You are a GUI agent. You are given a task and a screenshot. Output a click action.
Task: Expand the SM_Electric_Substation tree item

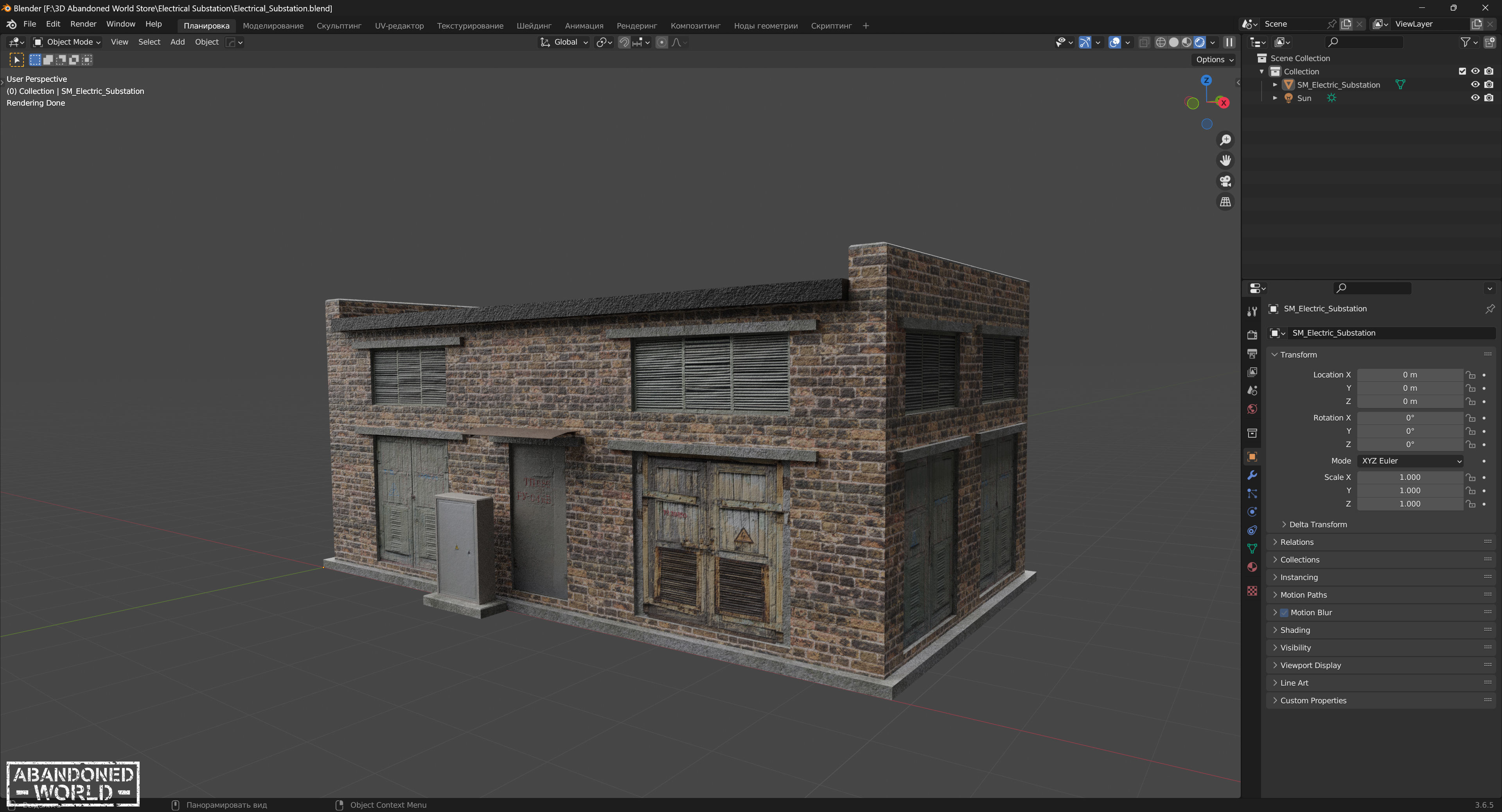tap(1275, 84)
